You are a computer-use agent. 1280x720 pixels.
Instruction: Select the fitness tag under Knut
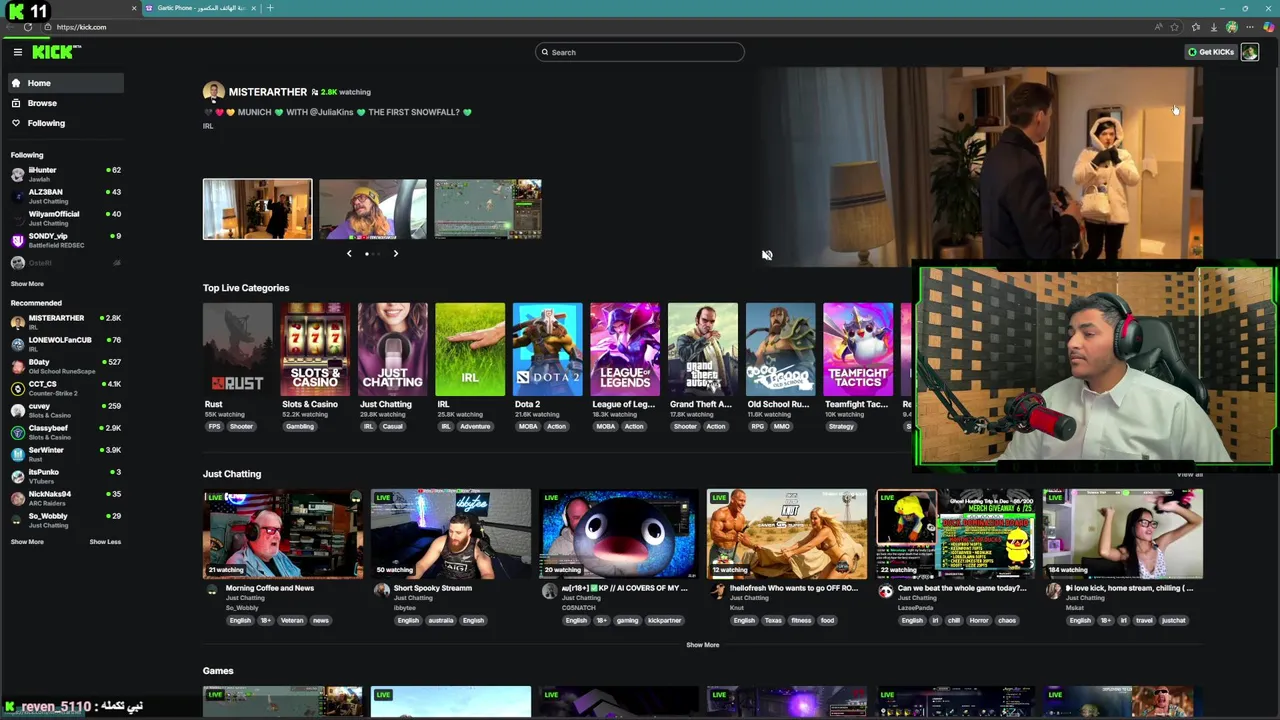point(801,620)
